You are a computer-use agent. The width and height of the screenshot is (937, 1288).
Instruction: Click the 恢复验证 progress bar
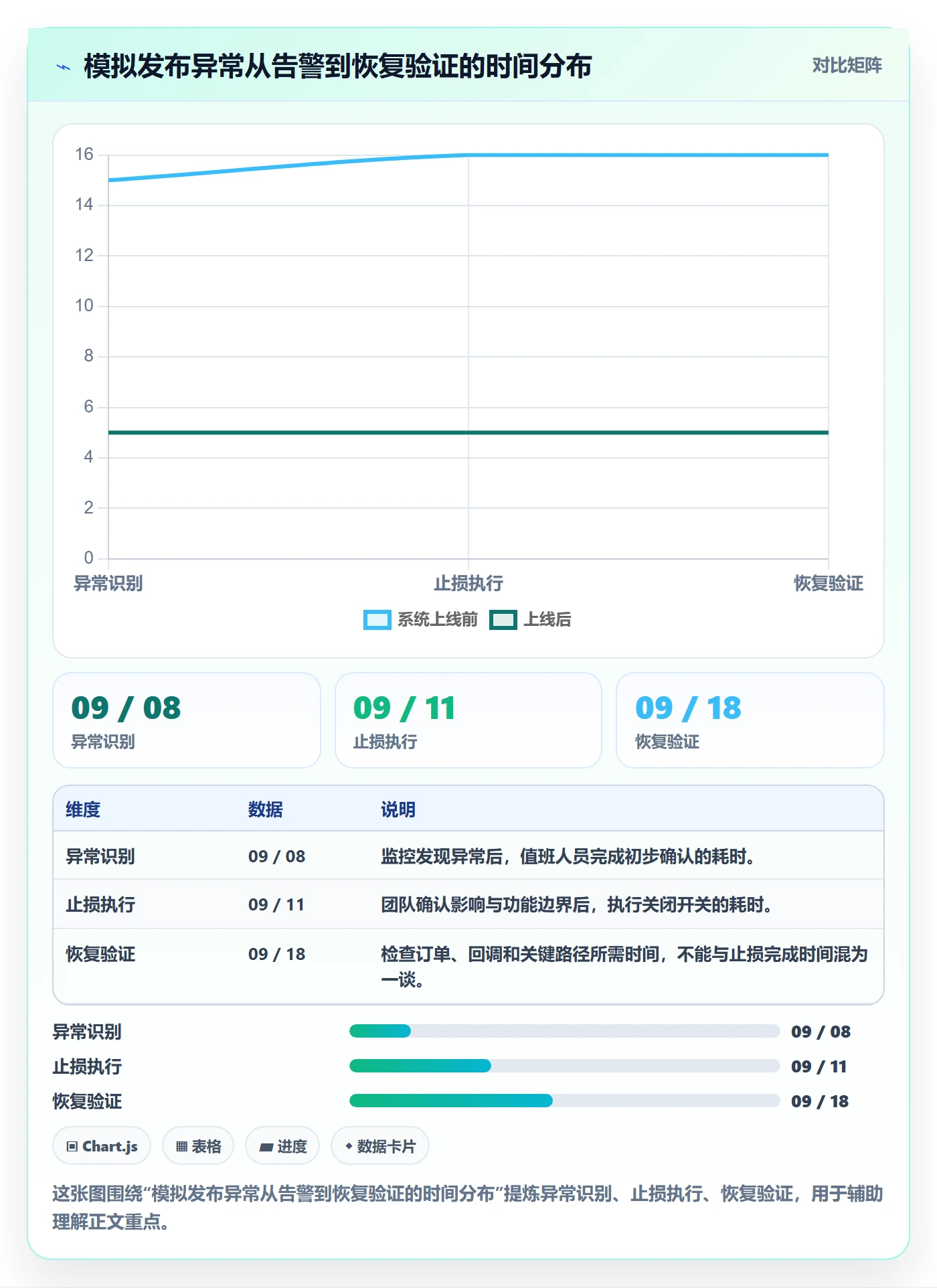[564, 1101]
